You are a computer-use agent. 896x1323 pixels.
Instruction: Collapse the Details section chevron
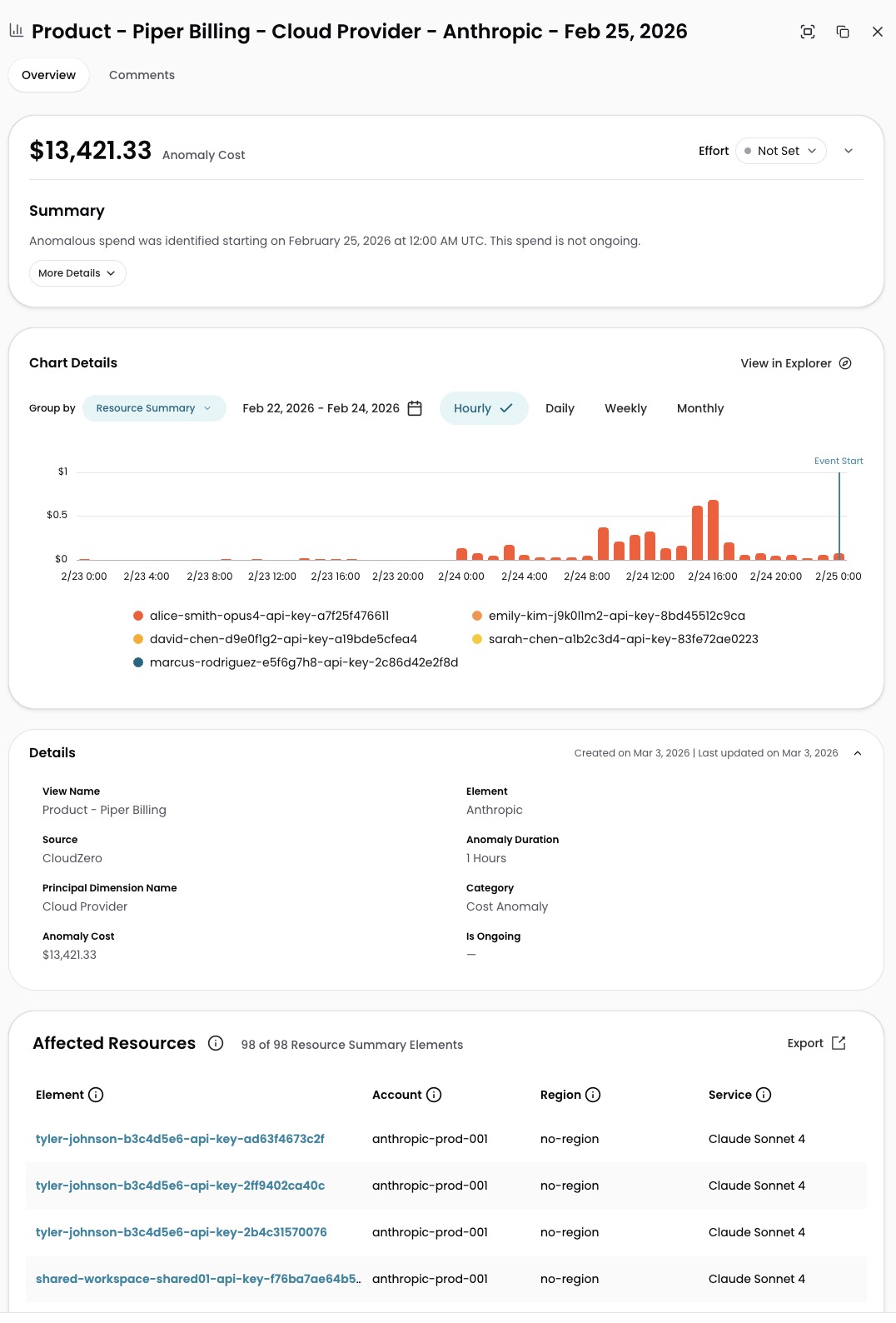858,753
